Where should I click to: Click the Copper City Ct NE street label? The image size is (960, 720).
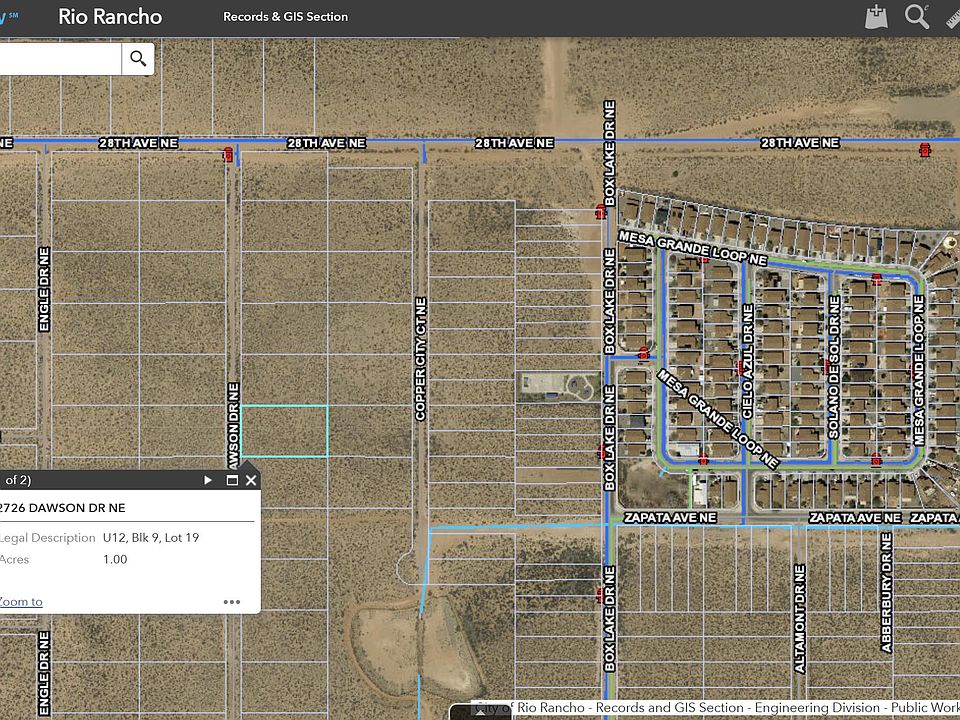click(x=421, y=358)
